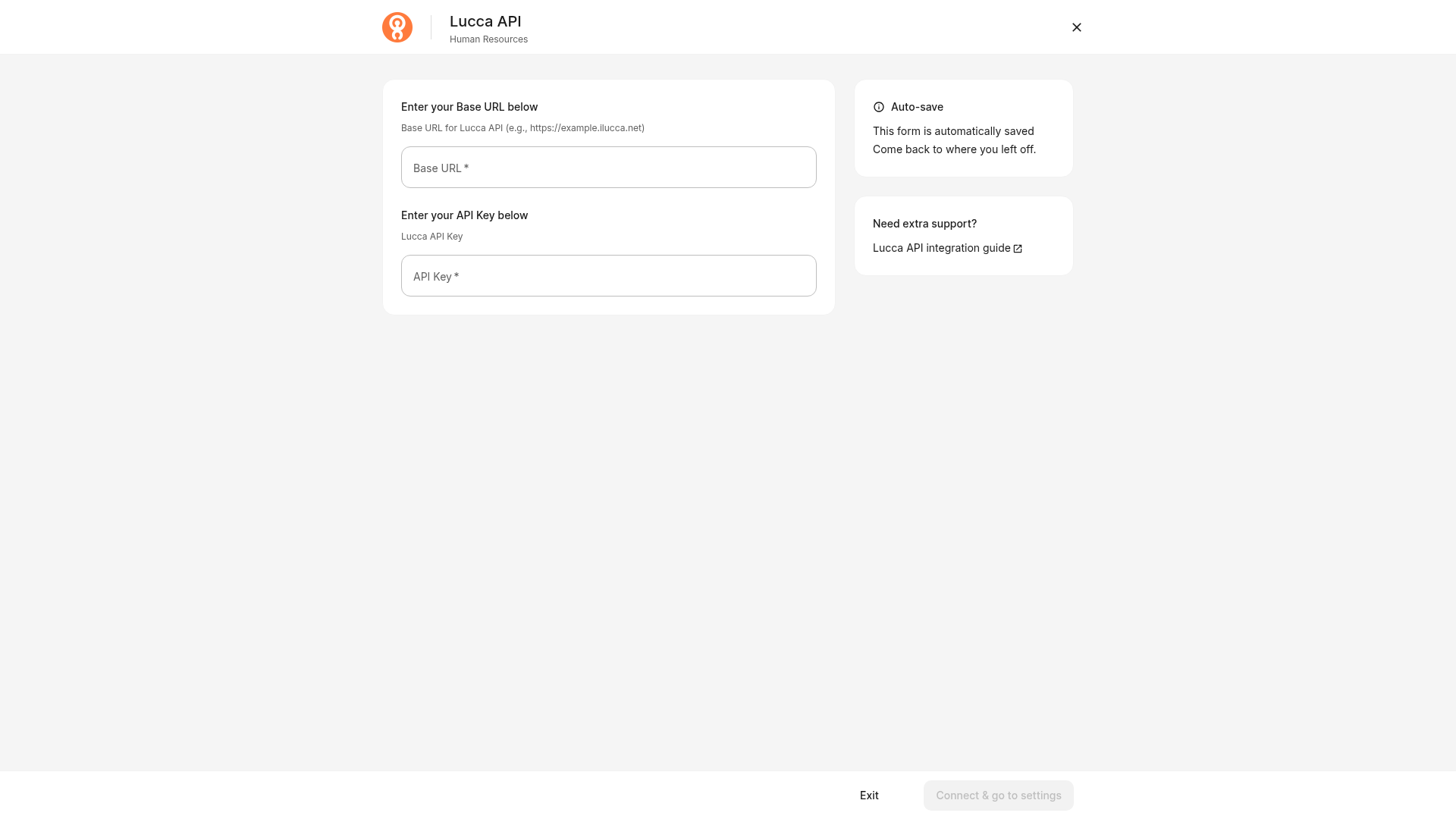Viewport: 1456px width, 819px height.
Task: Focus the Base URL input field
Action: click(609, 168)
